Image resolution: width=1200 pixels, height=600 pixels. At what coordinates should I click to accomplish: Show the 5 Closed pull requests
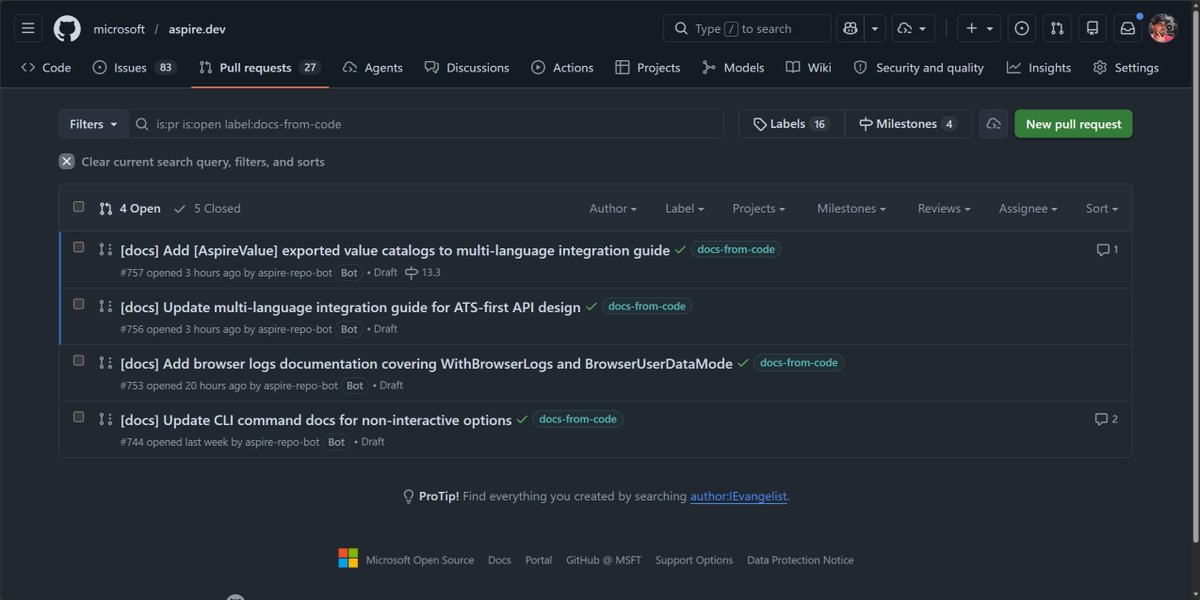207,208
